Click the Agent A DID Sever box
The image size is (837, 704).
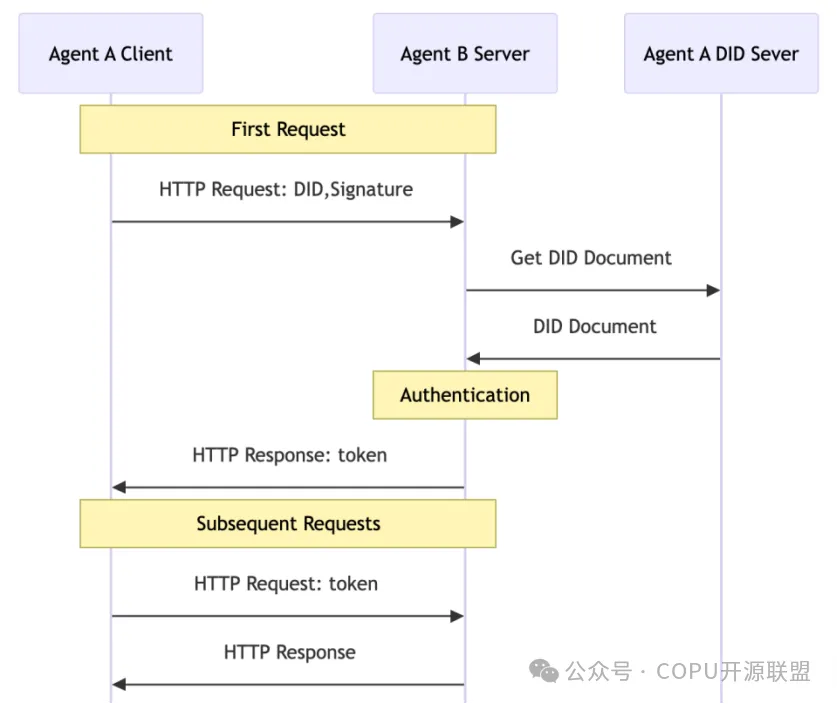point(721,54)
